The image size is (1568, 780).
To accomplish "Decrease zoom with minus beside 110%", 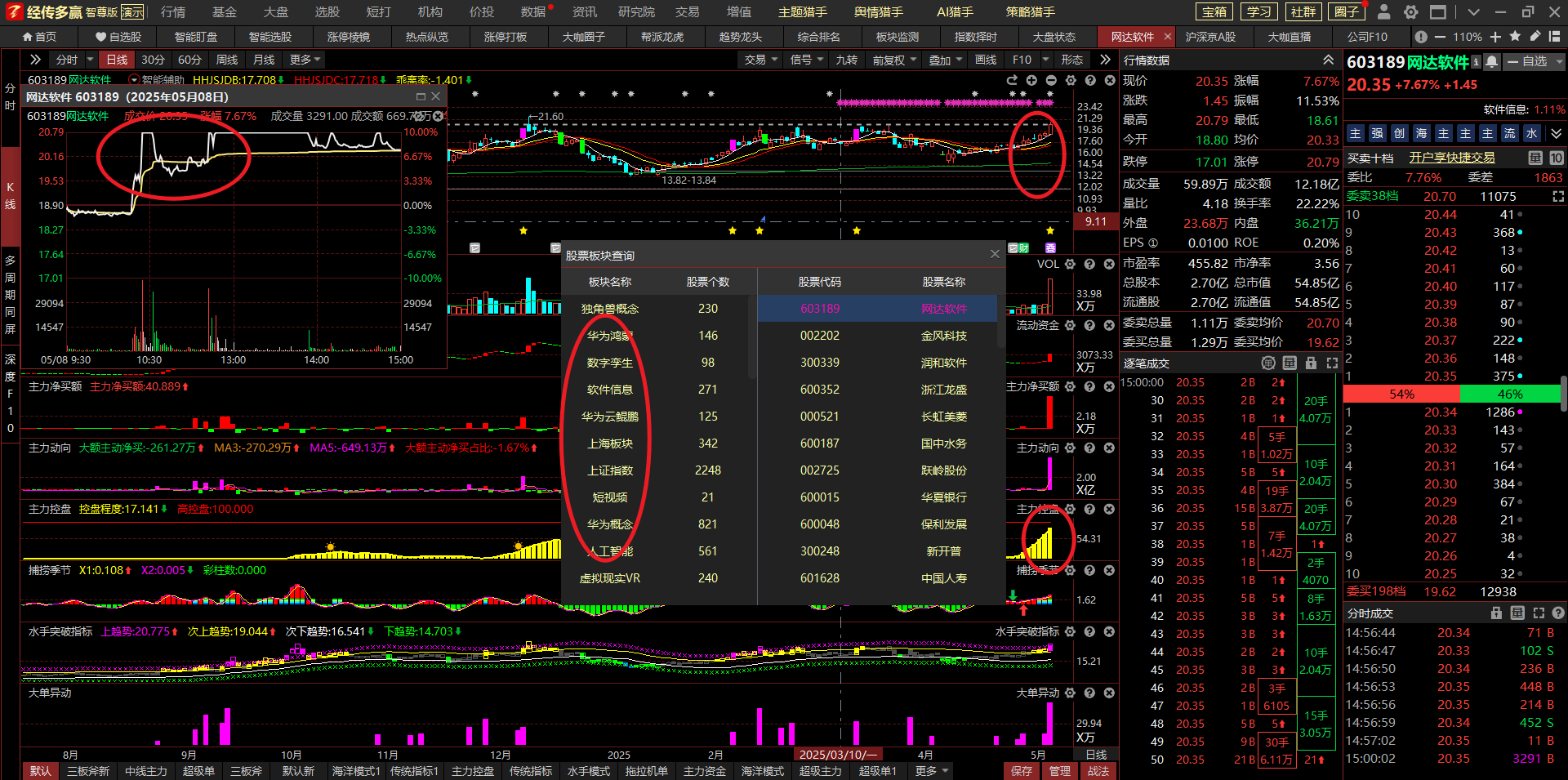I will coord(1439,37).
